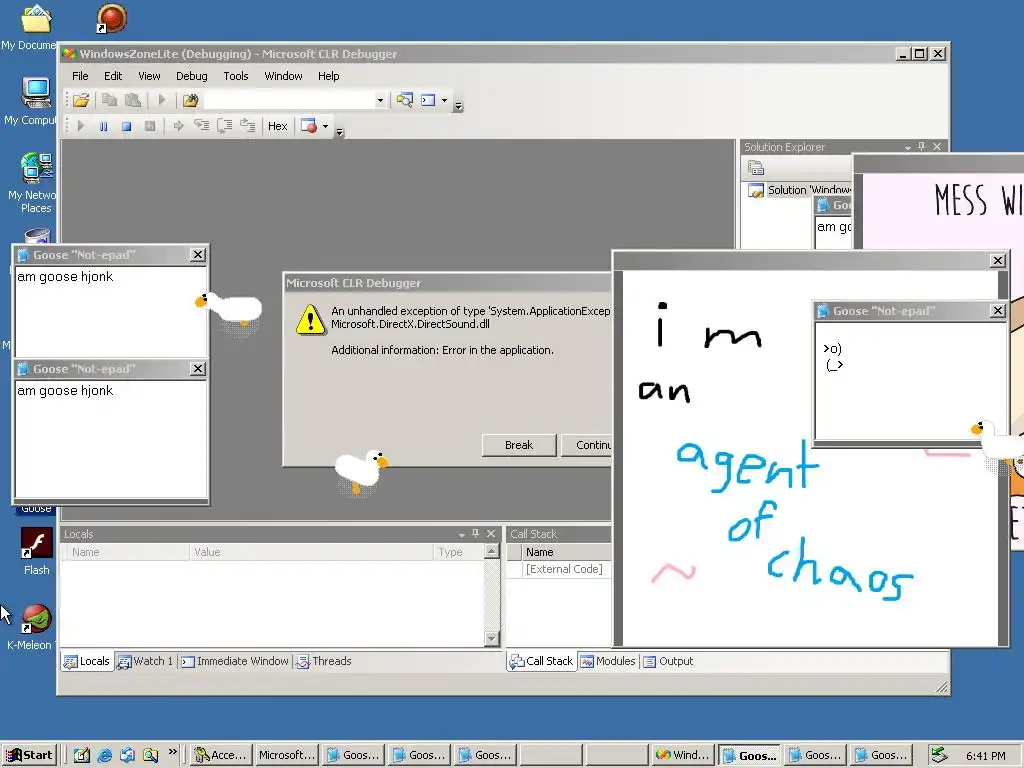
Task: Select the Solution 'Window...' node in Solution Explorer
Action: point(799,190)
